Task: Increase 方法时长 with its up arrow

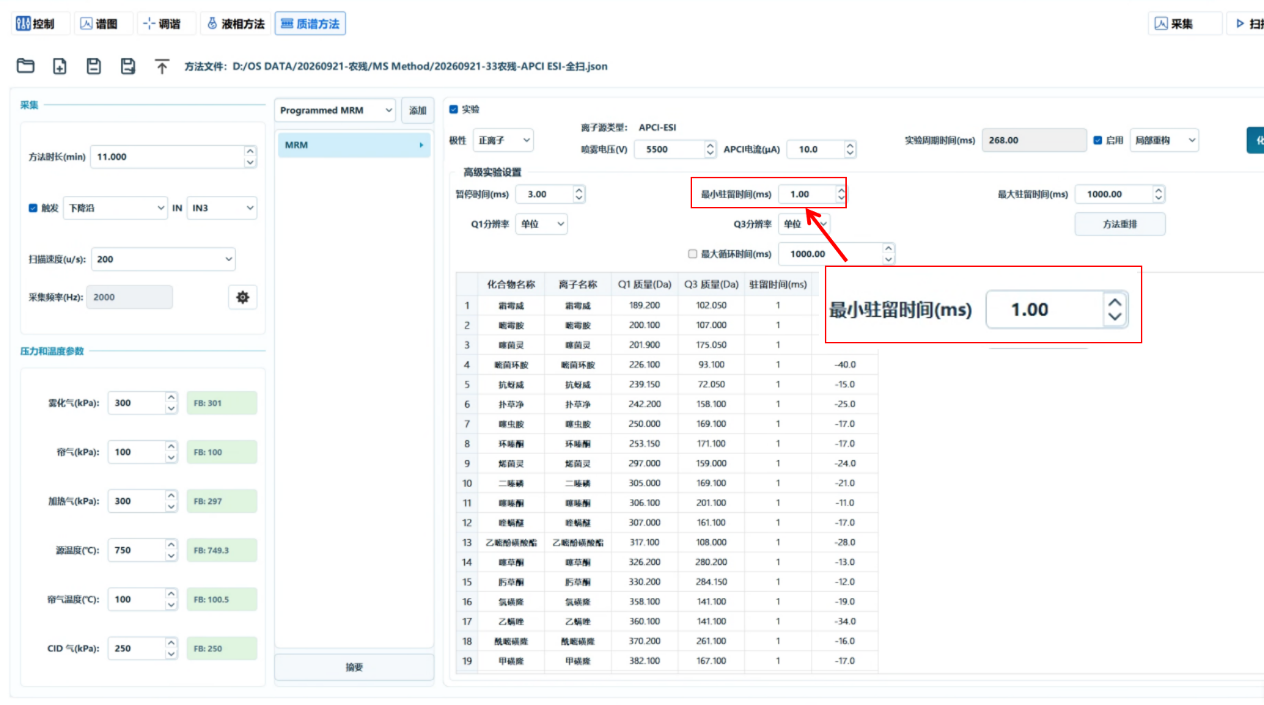Action: [250, 152]
